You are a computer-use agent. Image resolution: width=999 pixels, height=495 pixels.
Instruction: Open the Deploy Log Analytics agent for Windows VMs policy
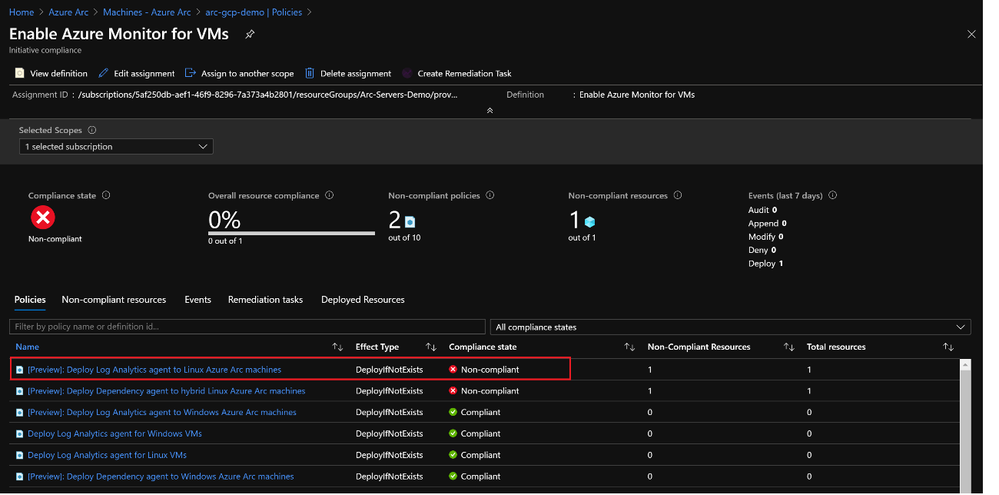coord(115,434)
